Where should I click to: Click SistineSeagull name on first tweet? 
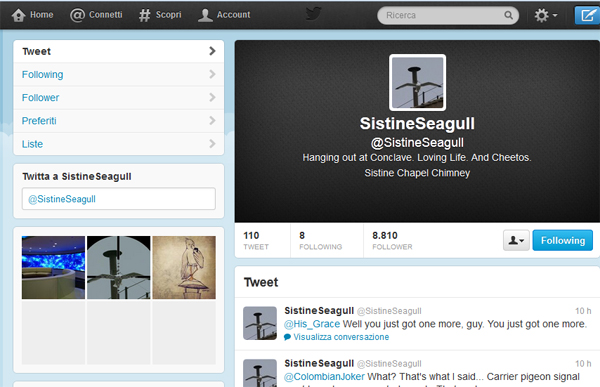pyautogui.click(x=319, y=310)
